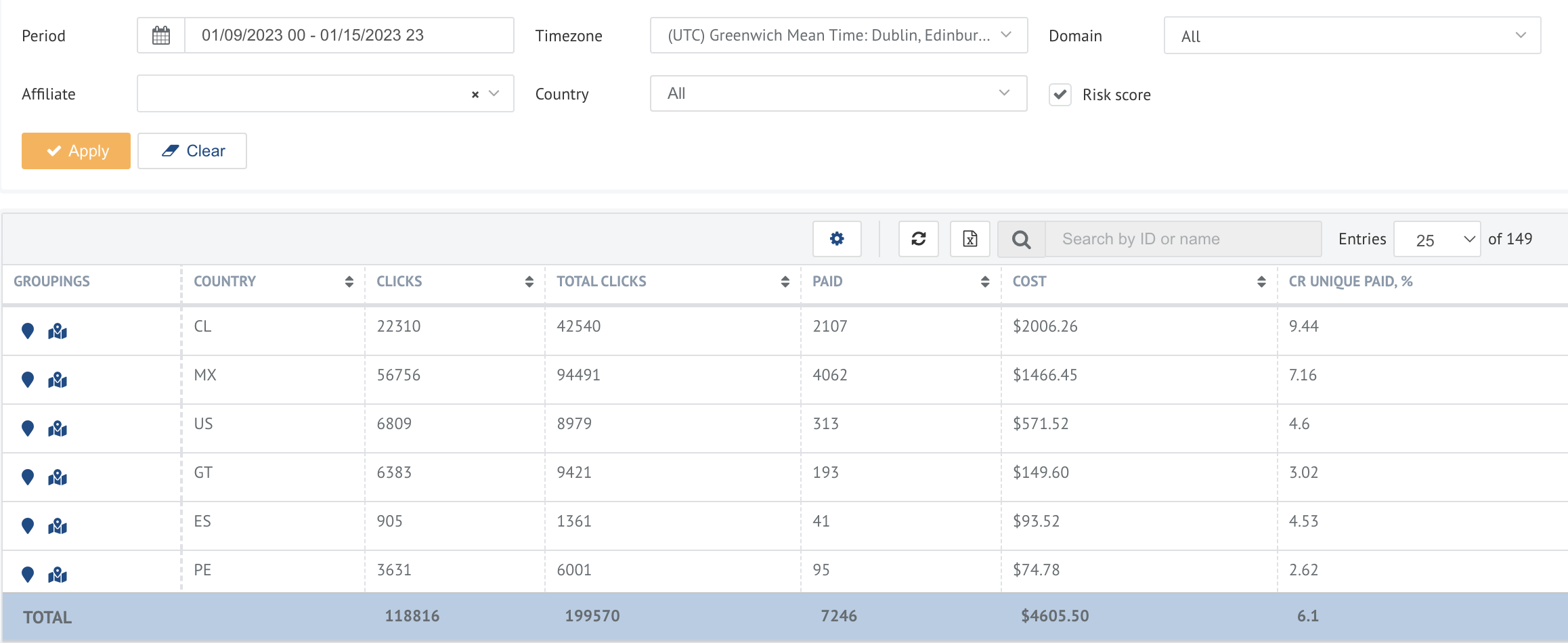Image resolution: width=1568 pixels, height=643 pixels.
Task: Click the clicks value 56756
Action: (399, 375)
